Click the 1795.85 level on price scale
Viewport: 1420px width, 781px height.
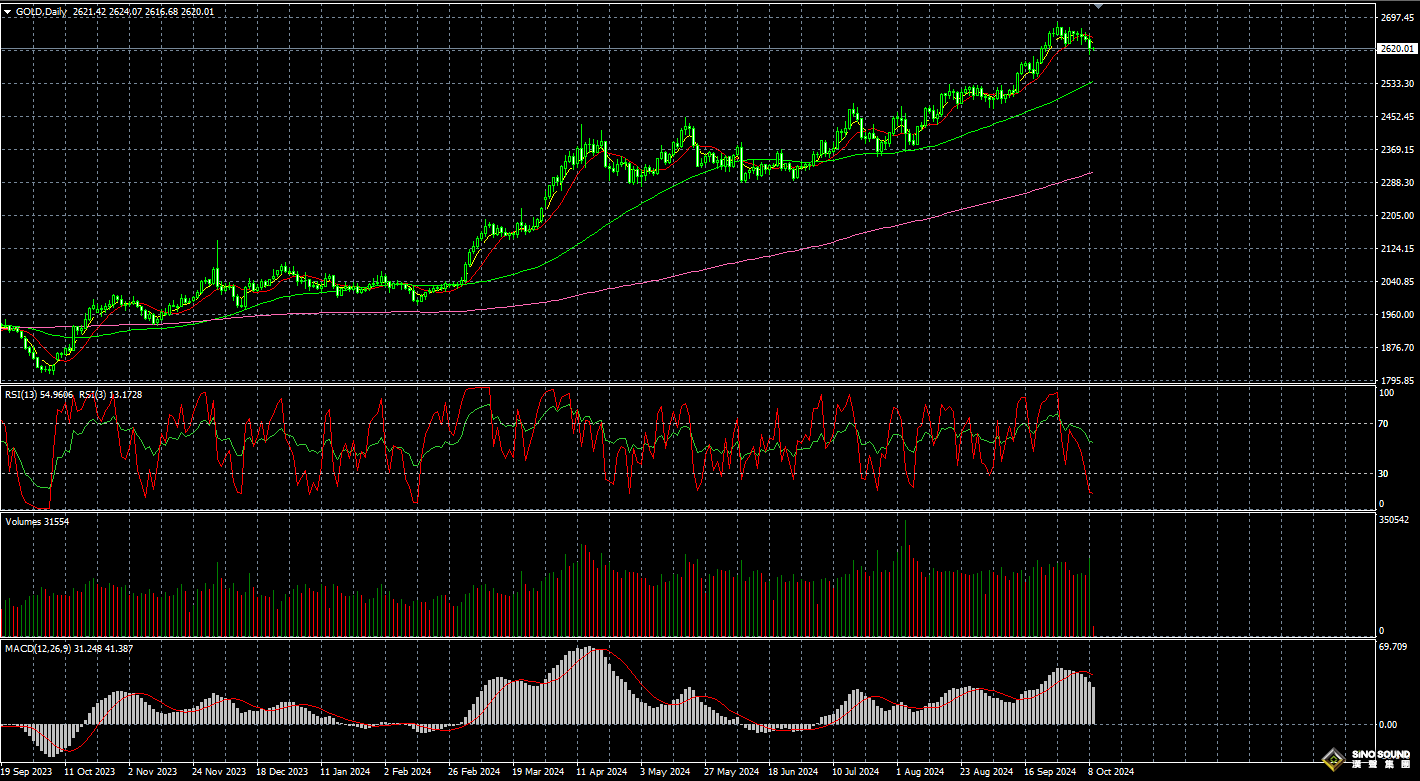coord(1396,381)
